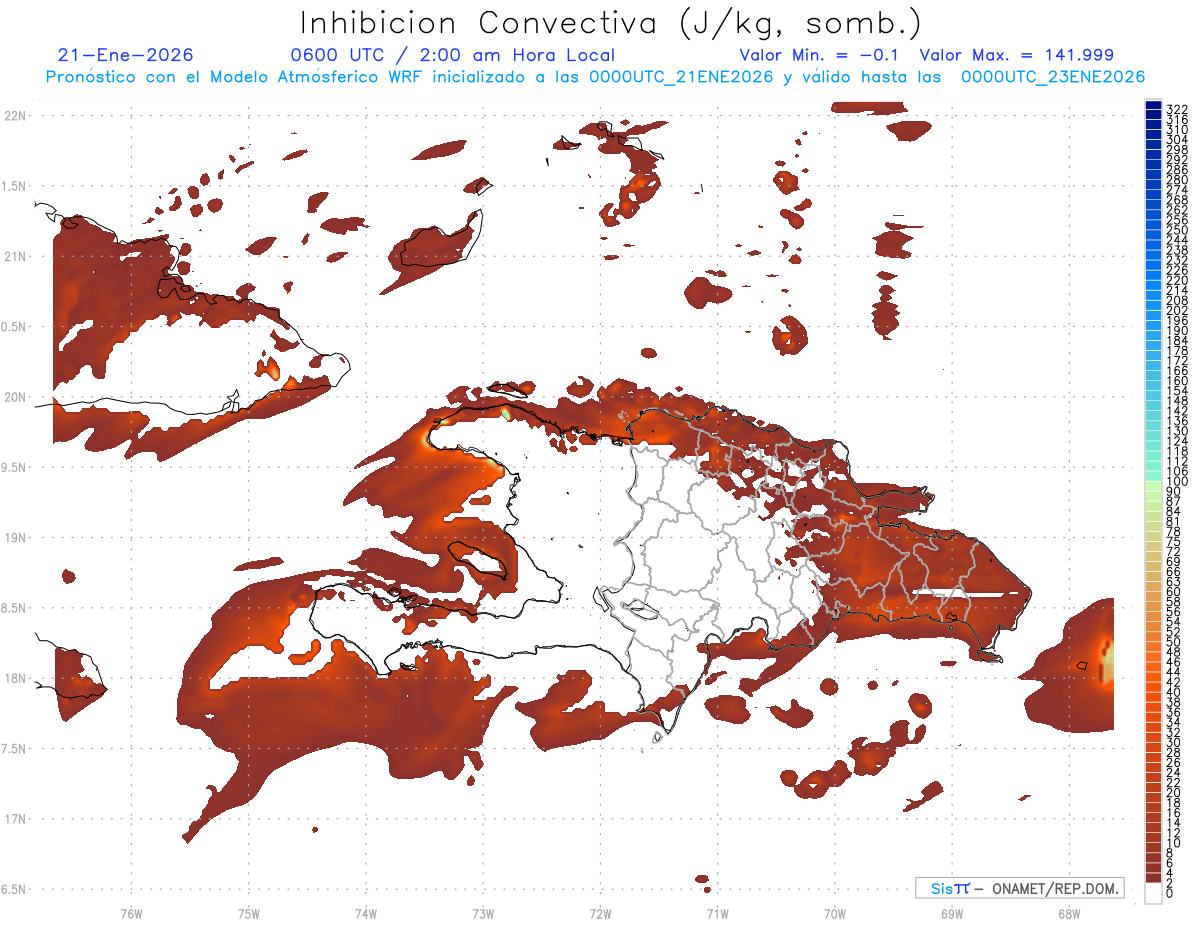Click the '69W' longitude label

951,913
